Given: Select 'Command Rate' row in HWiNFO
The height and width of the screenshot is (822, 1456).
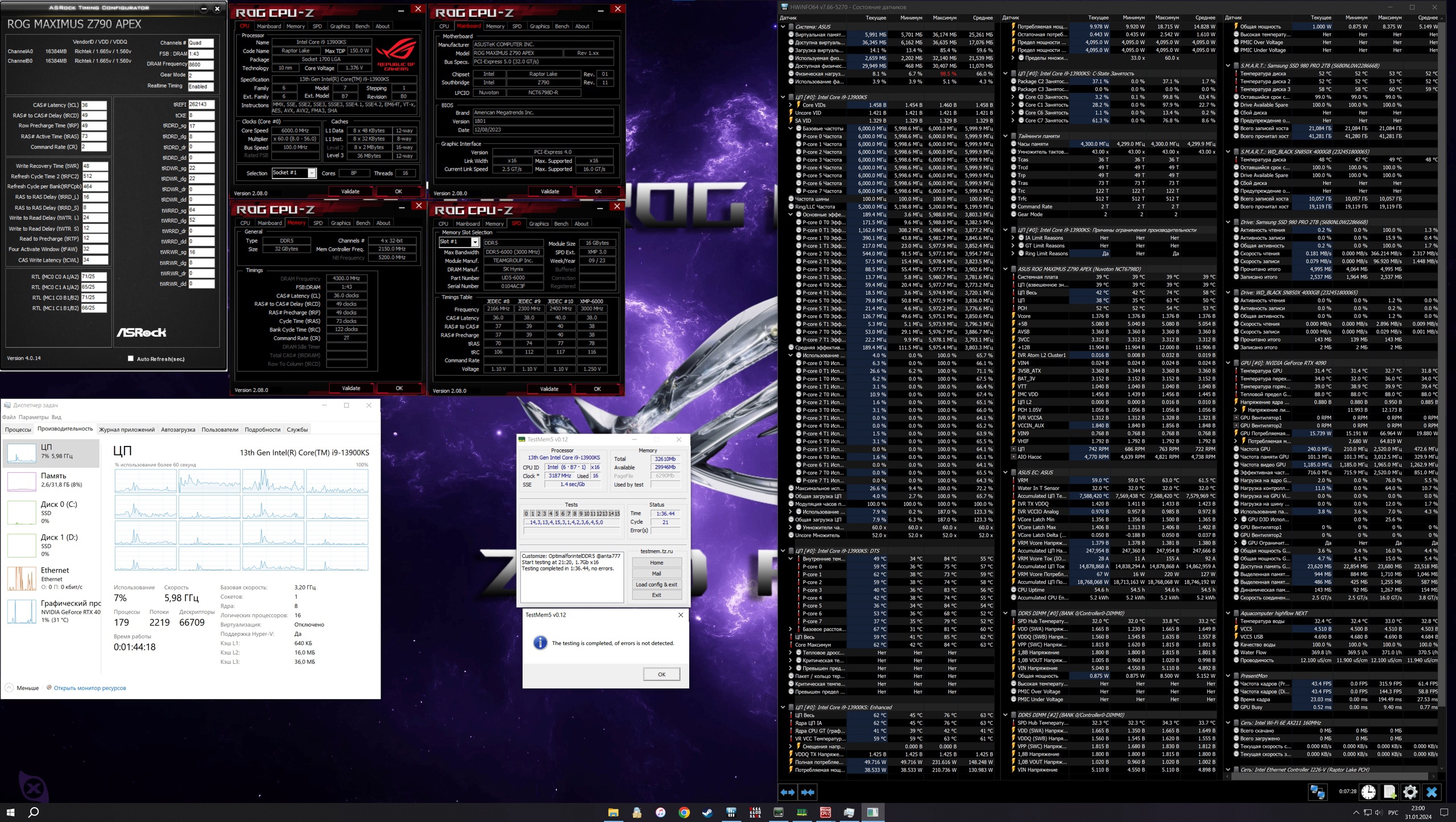Looking at the screenshot, I should pos(1114,206).
